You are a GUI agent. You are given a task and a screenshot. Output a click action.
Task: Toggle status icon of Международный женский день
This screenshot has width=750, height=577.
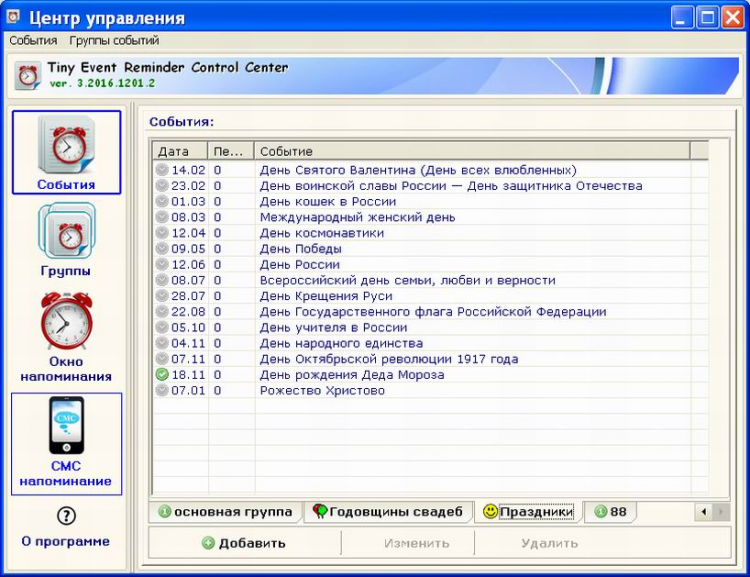click(x=163, y=217)
